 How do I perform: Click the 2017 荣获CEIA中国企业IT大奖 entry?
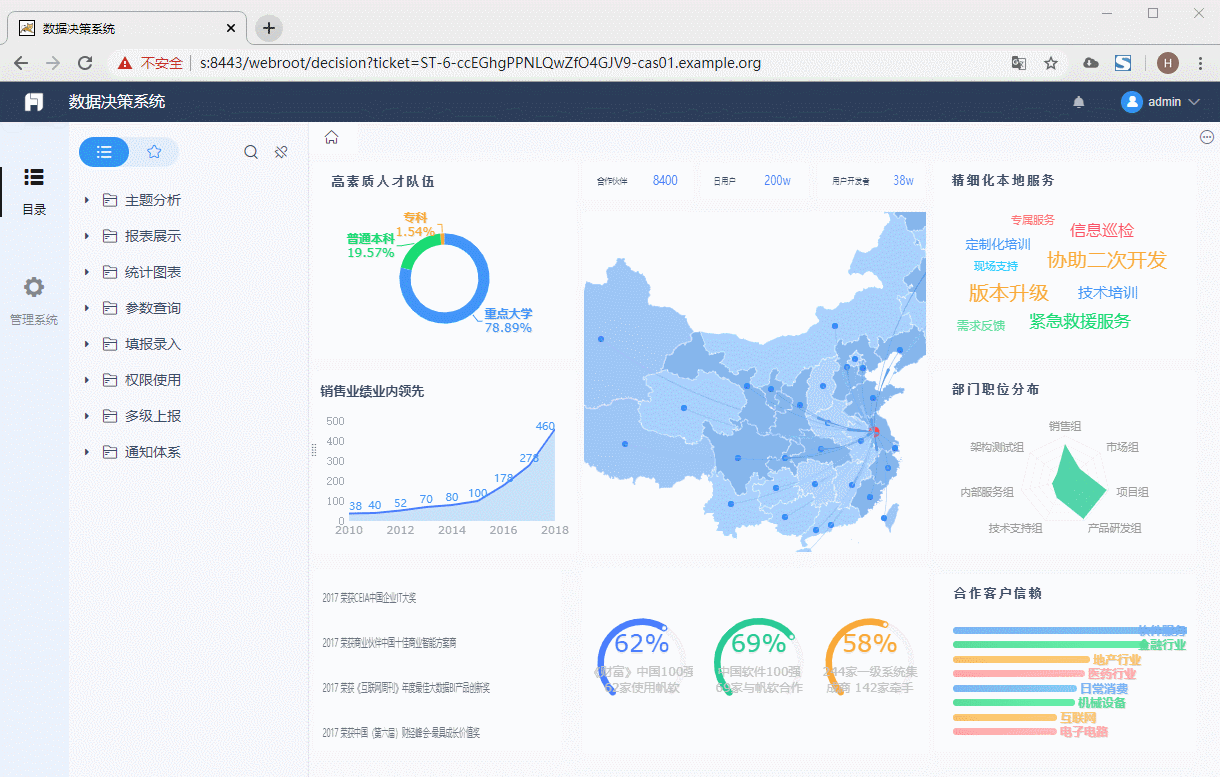[369, 598]
